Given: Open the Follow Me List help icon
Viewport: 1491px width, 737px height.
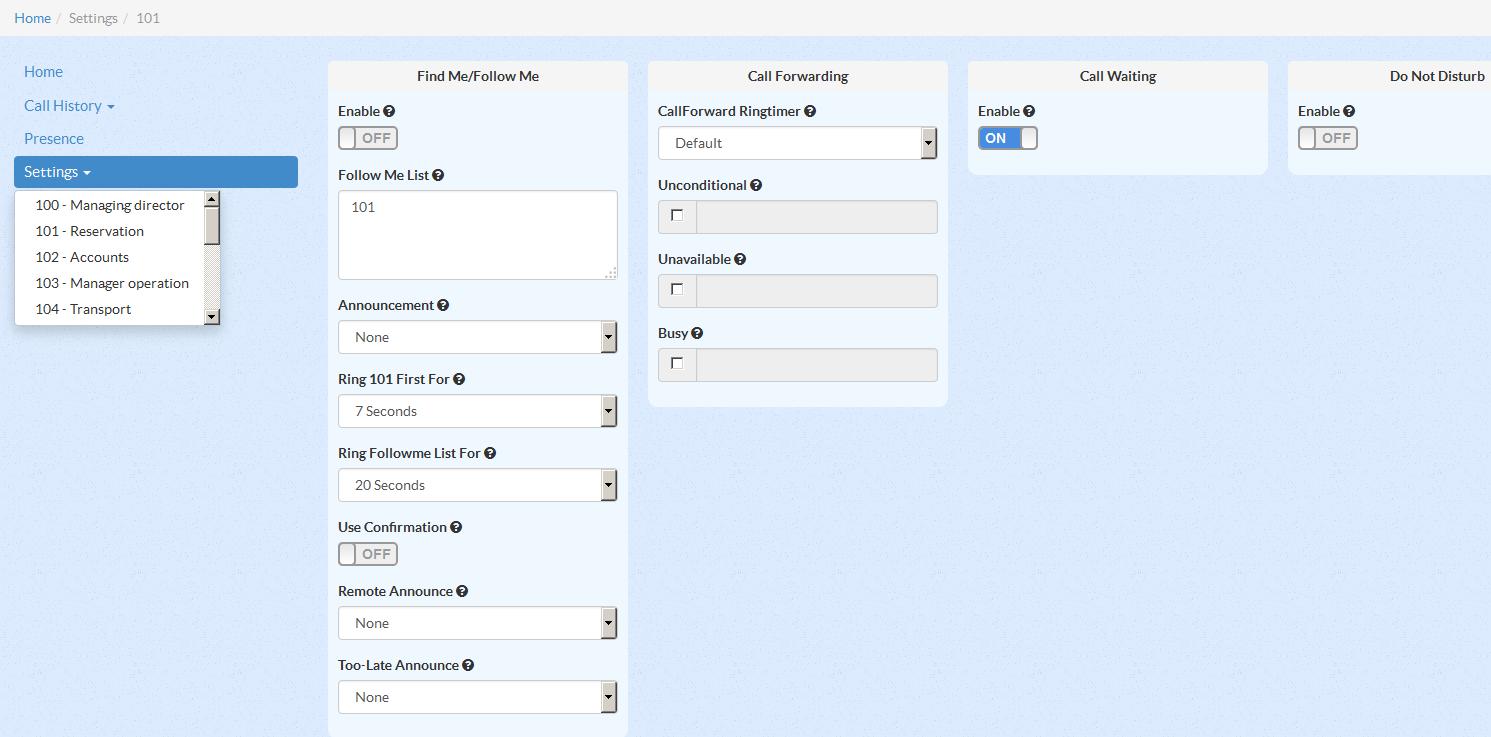Looking at the screenshot, I should click(438, 175).
